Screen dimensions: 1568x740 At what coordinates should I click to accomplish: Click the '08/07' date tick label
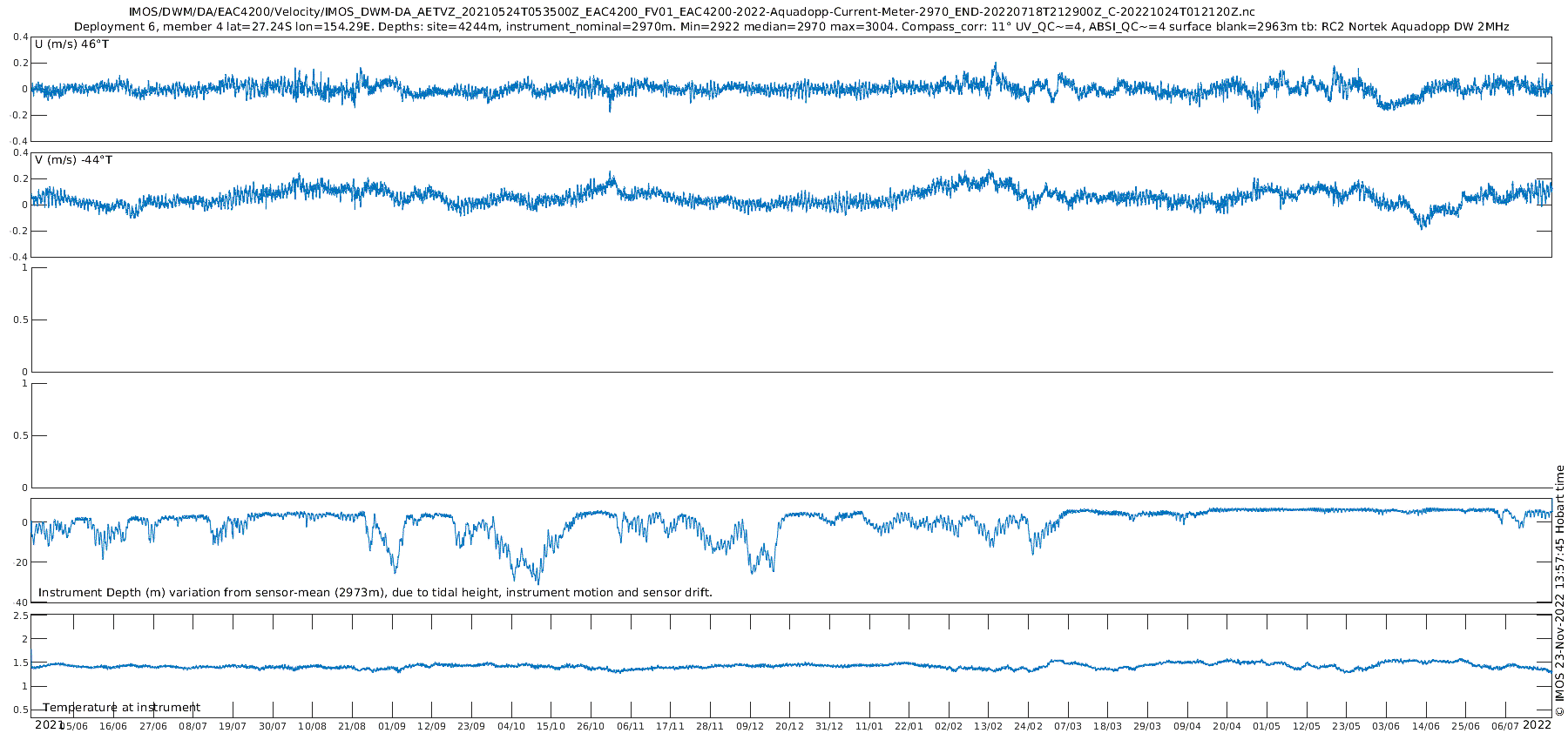(193, 726)
